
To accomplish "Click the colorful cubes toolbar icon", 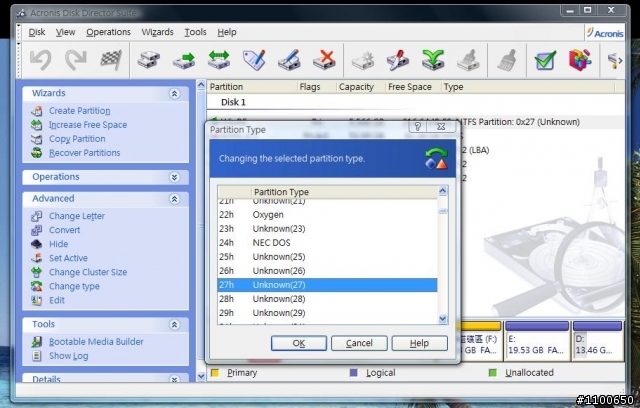I will coord(580,60).
